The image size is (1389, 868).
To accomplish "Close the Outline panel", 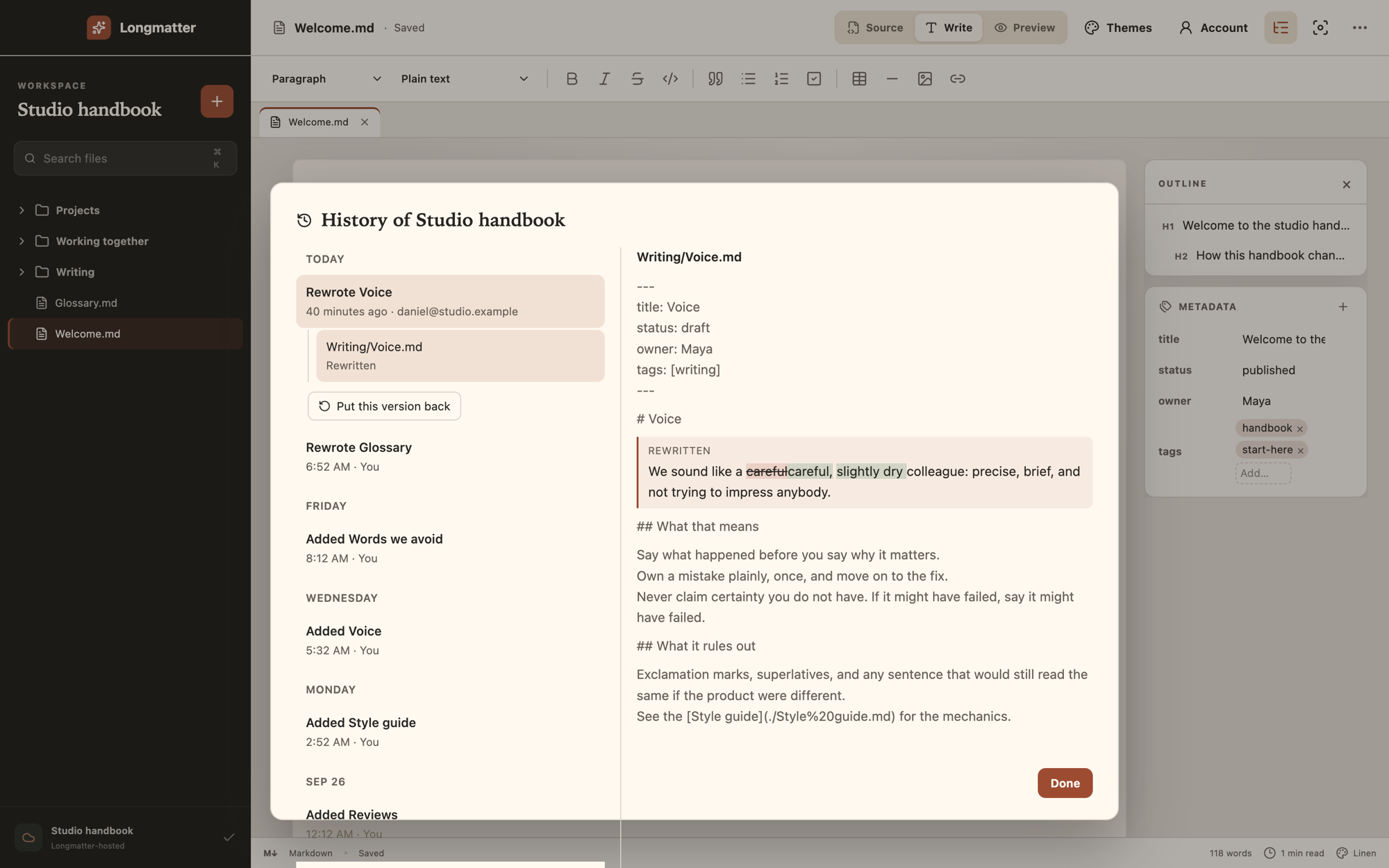I will 1347,184.
